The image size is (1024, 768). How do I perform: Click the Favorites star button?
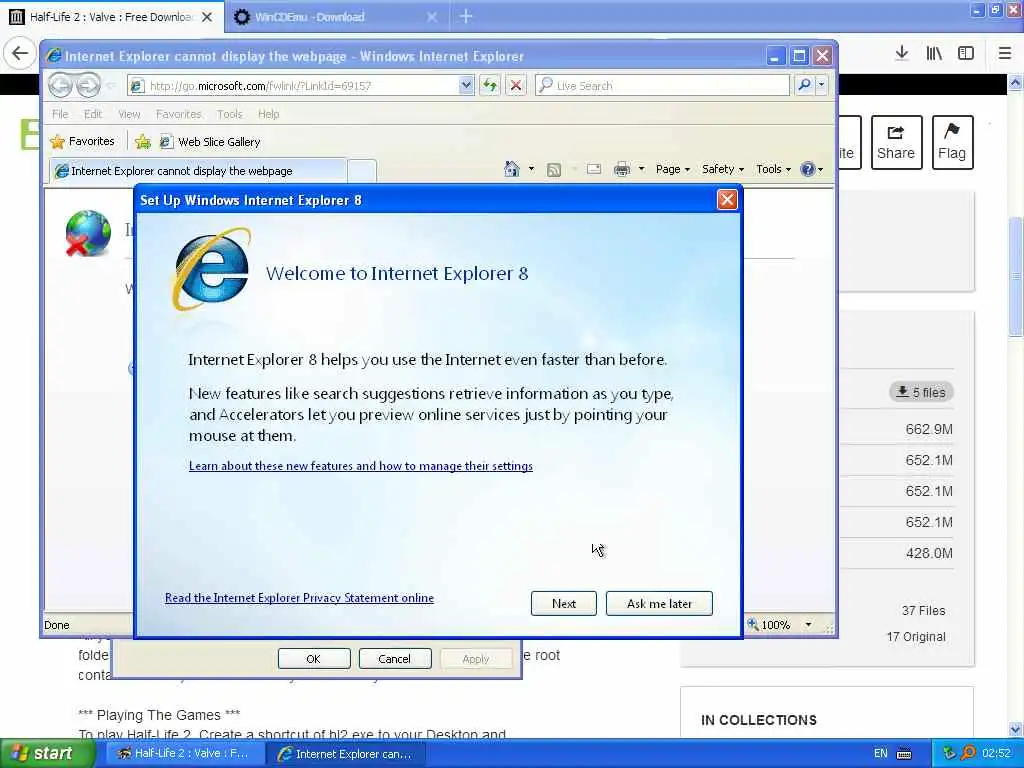tap(83, 141)
